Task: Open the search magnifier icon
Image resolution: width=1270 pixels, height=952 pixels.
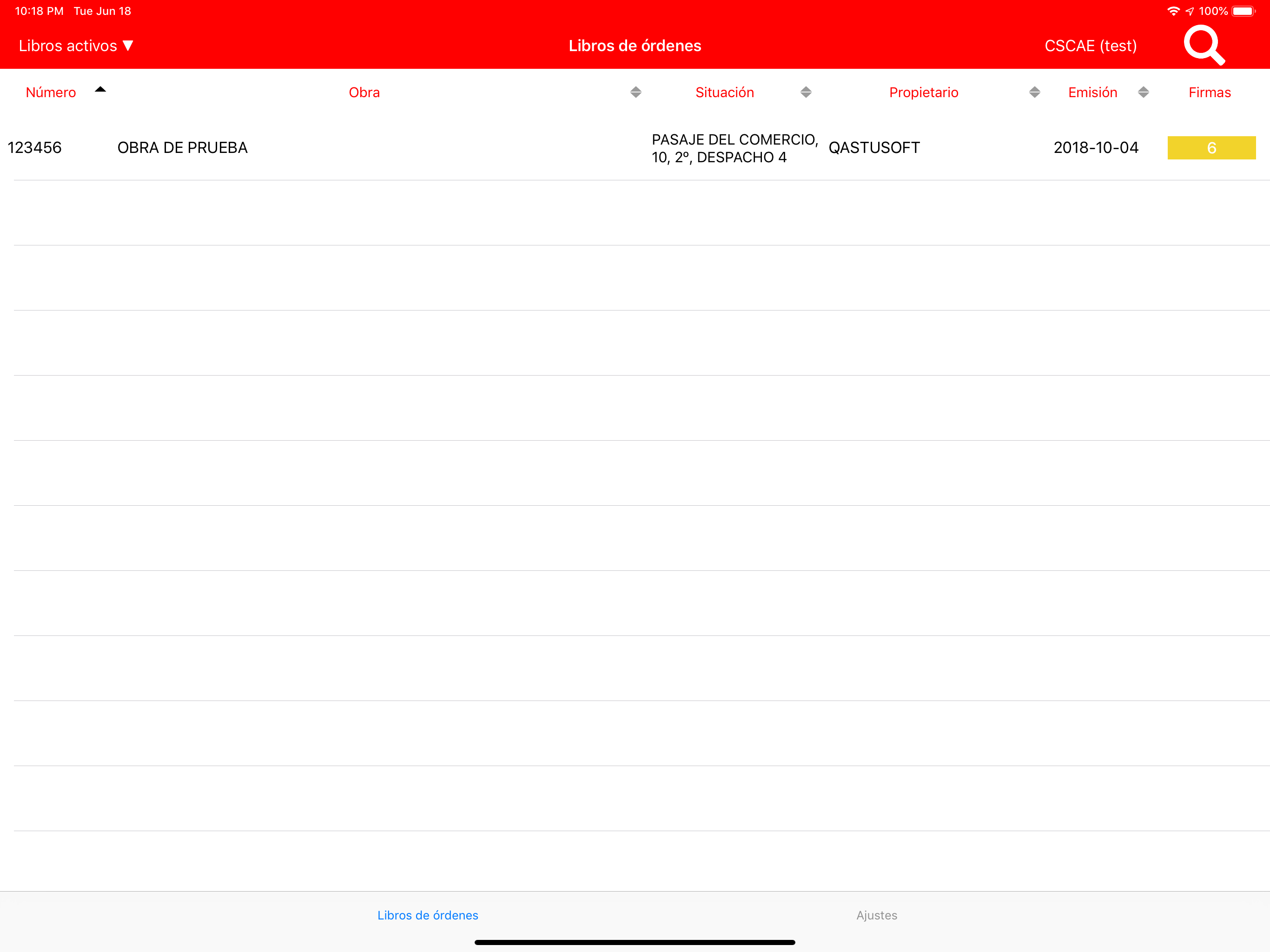Action: pos(1204,45)
